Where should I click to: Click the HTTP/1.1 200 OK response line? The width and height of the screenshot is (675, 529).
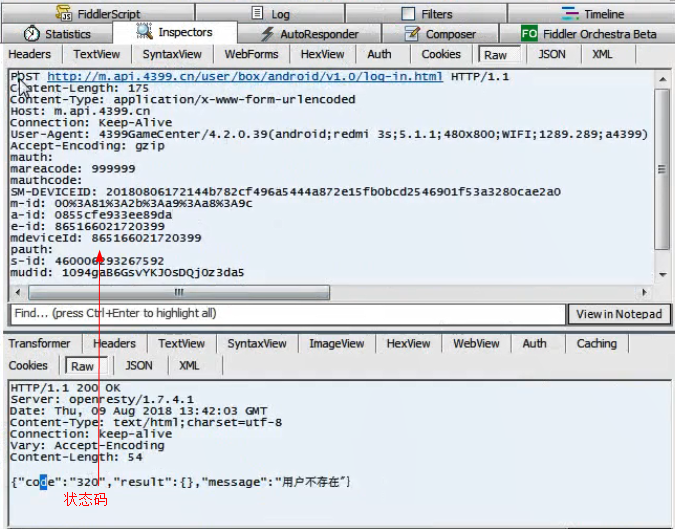click(65, 388)
